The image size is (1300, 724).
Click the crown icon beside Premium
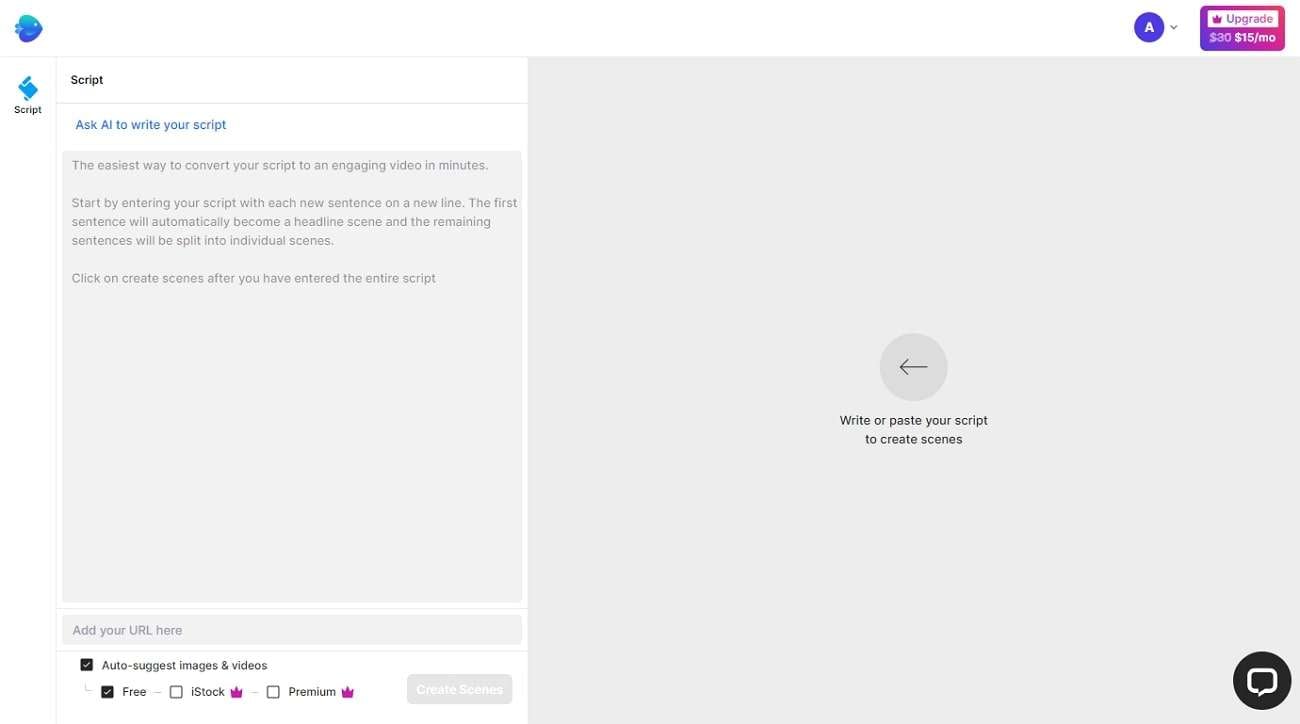348,692
